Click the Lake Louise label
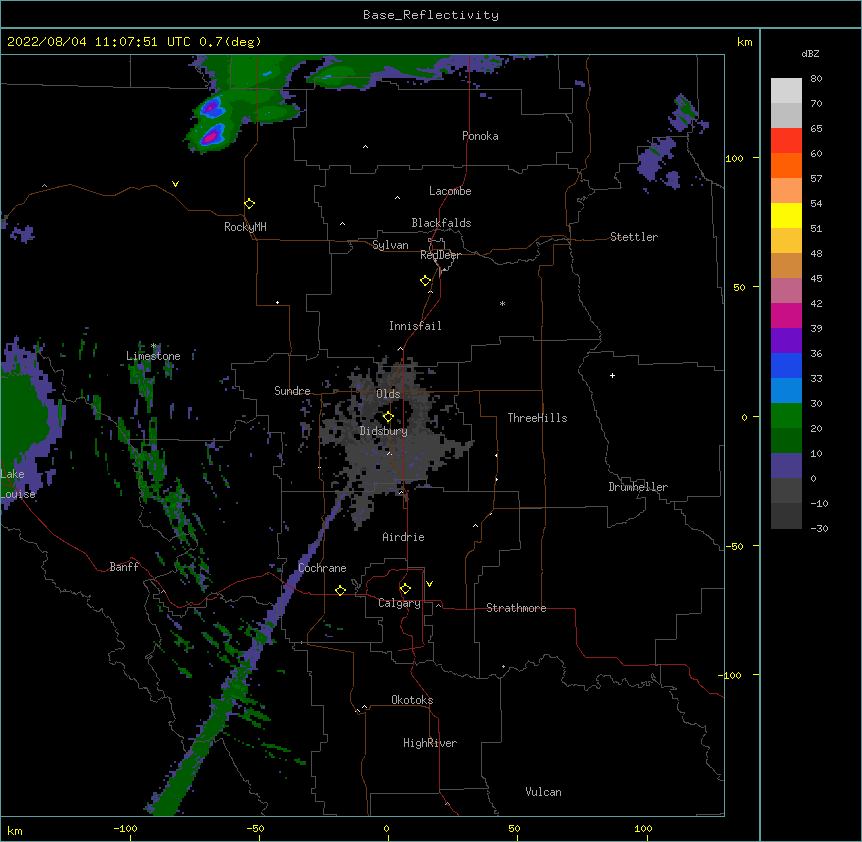862x842 pixels. [x=18, y=484]
